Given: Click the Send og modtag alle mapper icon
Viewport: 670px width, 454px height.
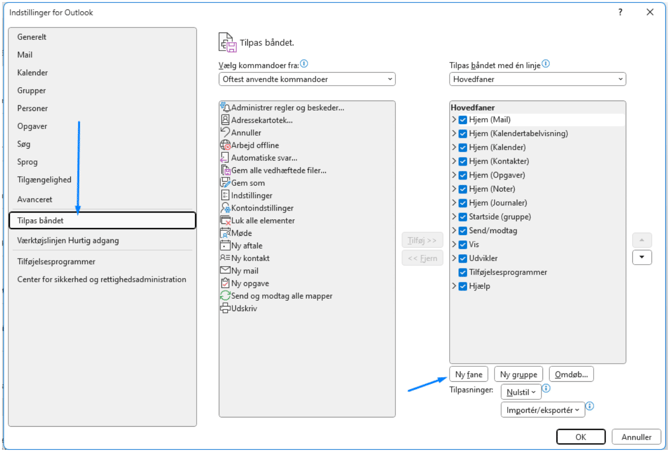Looking at the screenshot, I should tap(225, 296).
